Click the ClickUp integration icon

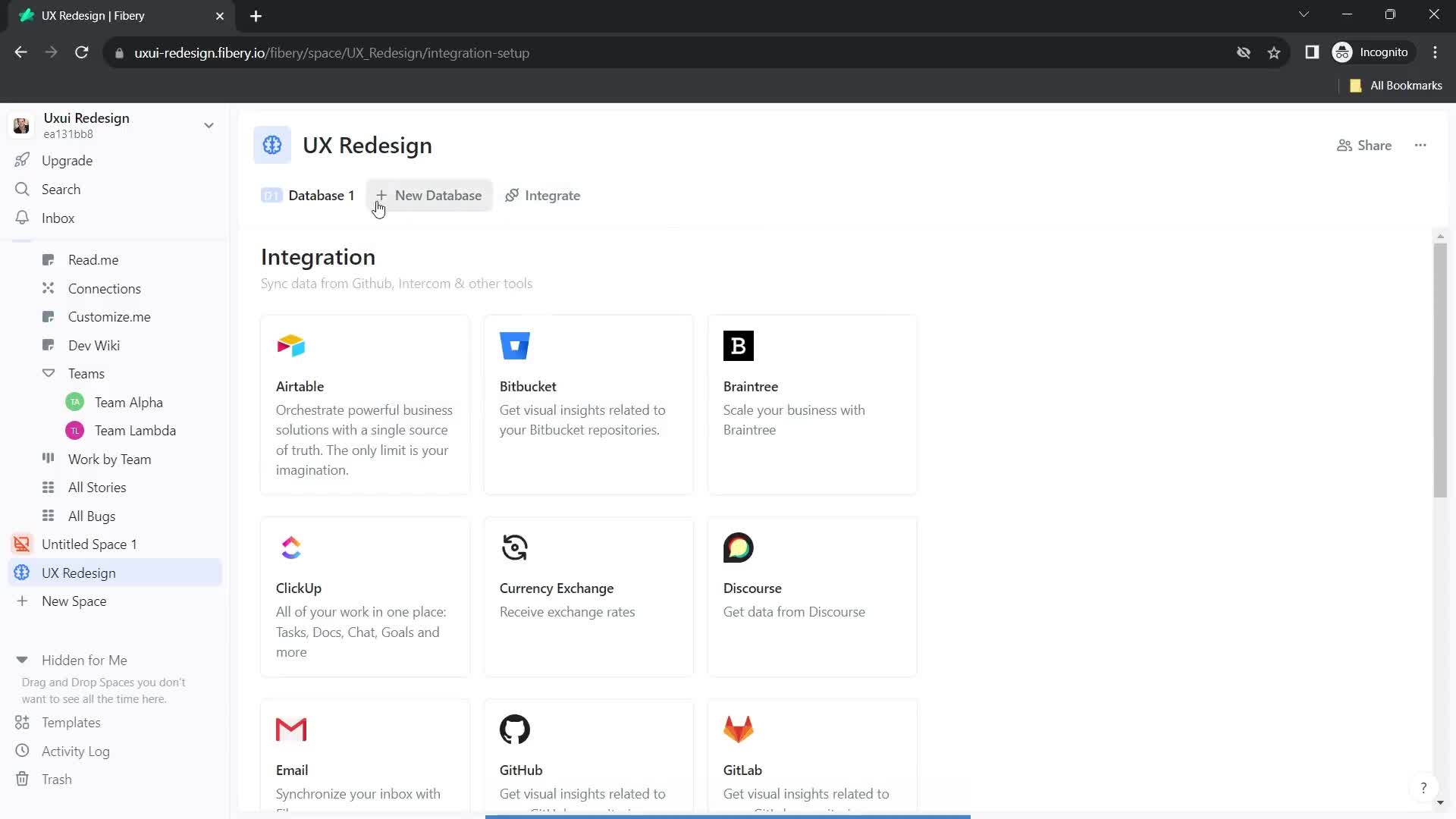tap(291, 547)
